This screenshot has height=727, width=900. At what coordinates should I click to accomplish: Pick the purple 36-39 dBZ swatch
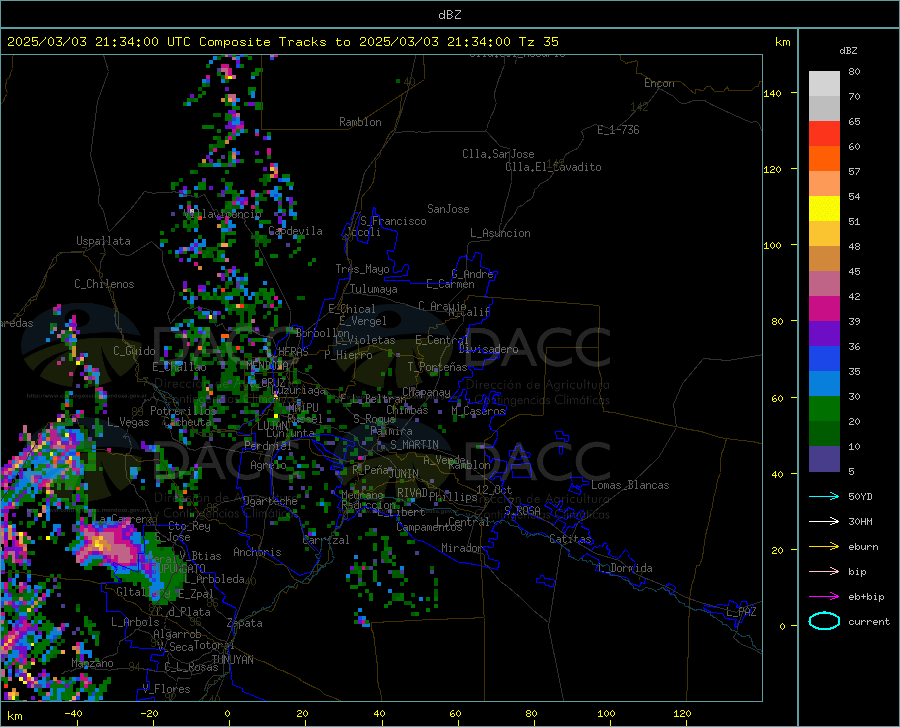pos(824,334)
